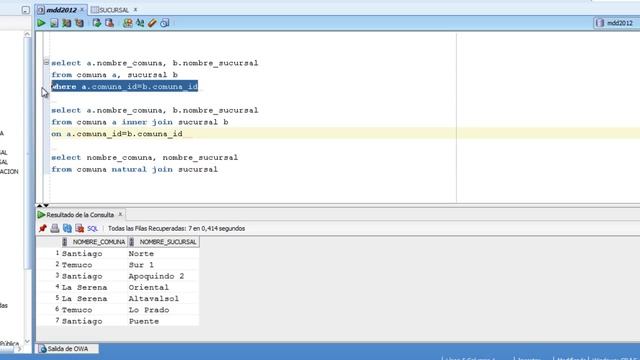Click the Run Script toolbar icon
This screenshot has height=360, width=640.
coord(54,23)
